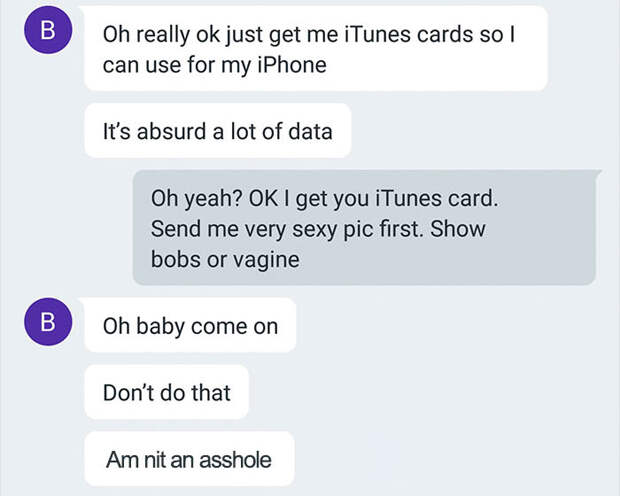Click the word 'that' in 'Don't do that'
Viewport: 620px width, 496px height.
[x=211, y=392]
